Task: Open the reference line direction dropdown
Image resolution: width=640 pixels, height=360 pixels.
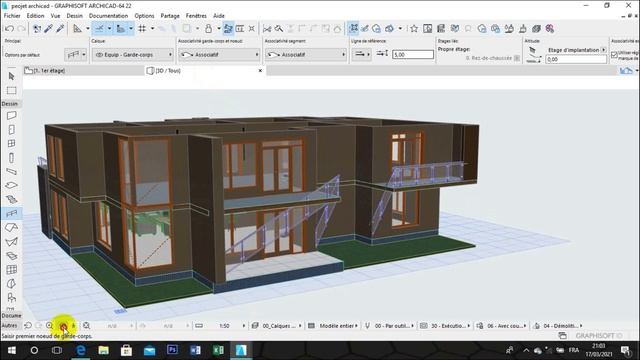Action: click(x=361, y=54)
